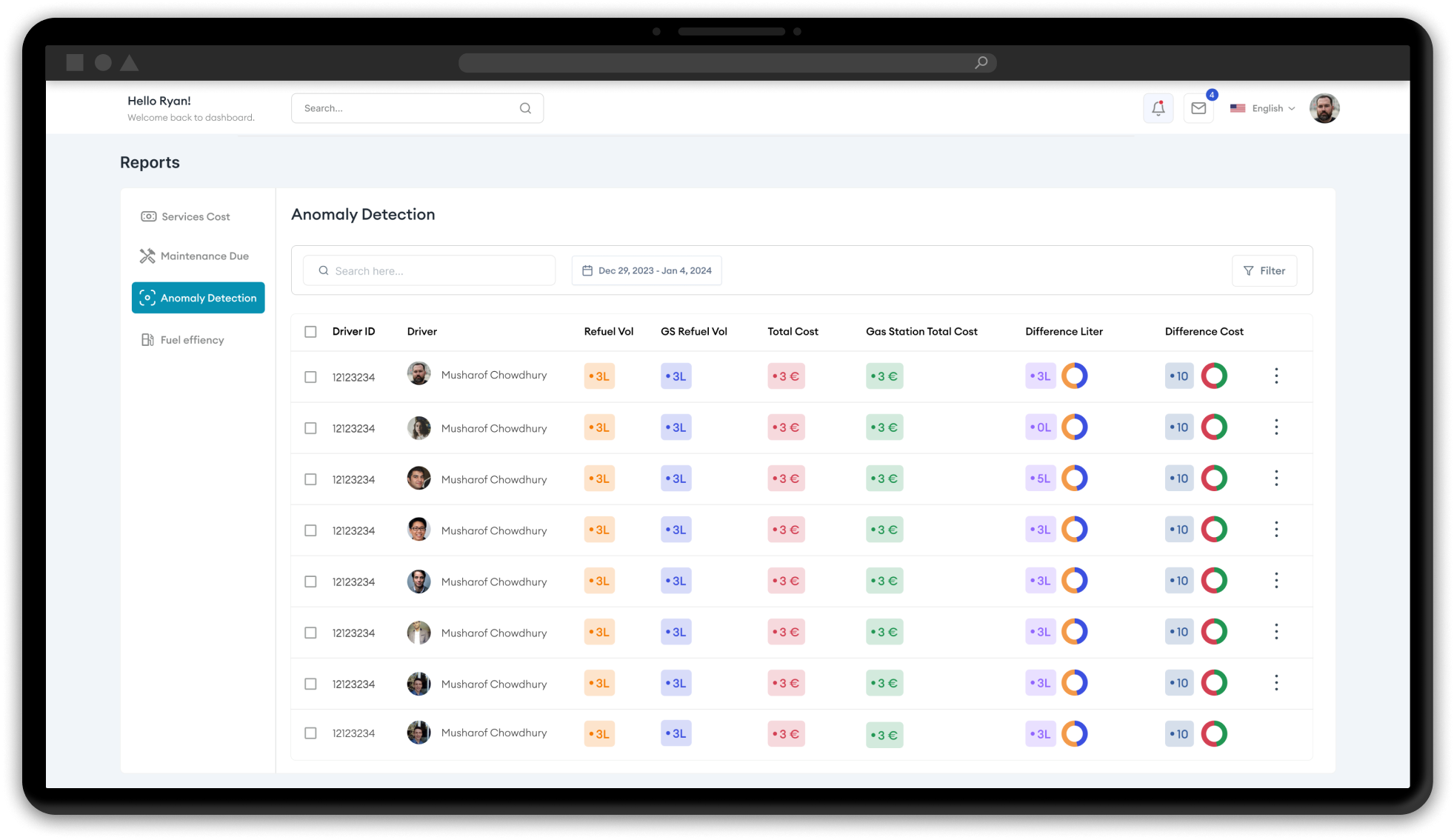Click the header search magnifier icon

click(525, 108)
